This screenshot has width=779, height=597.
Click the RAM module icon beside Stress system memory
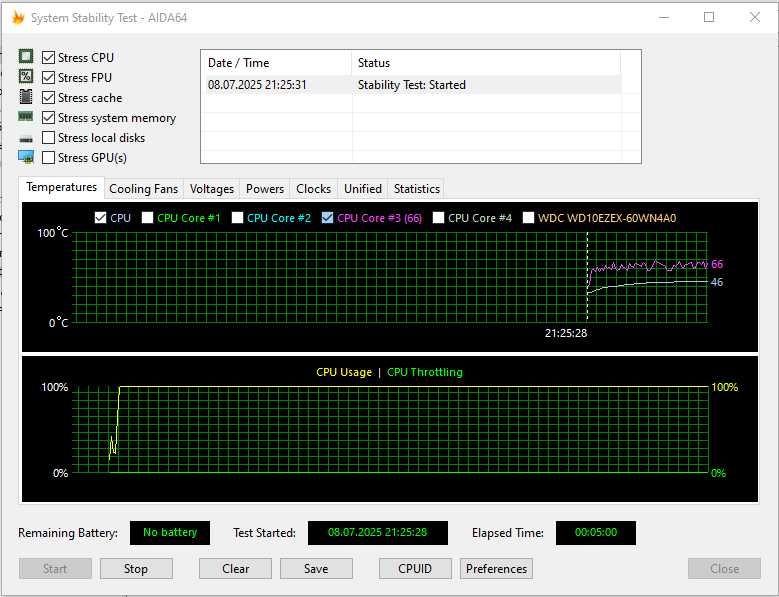tap(26, 117)
